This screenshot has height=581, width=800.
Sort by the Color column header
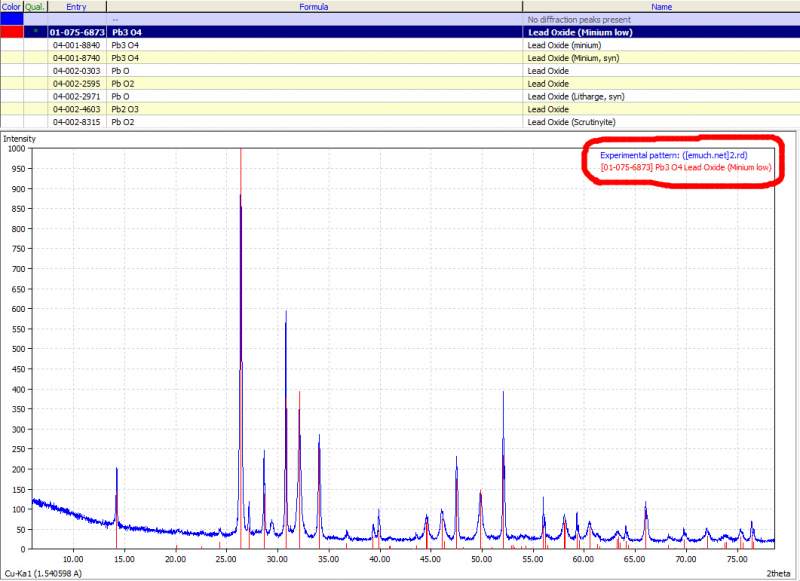(12, 6)
